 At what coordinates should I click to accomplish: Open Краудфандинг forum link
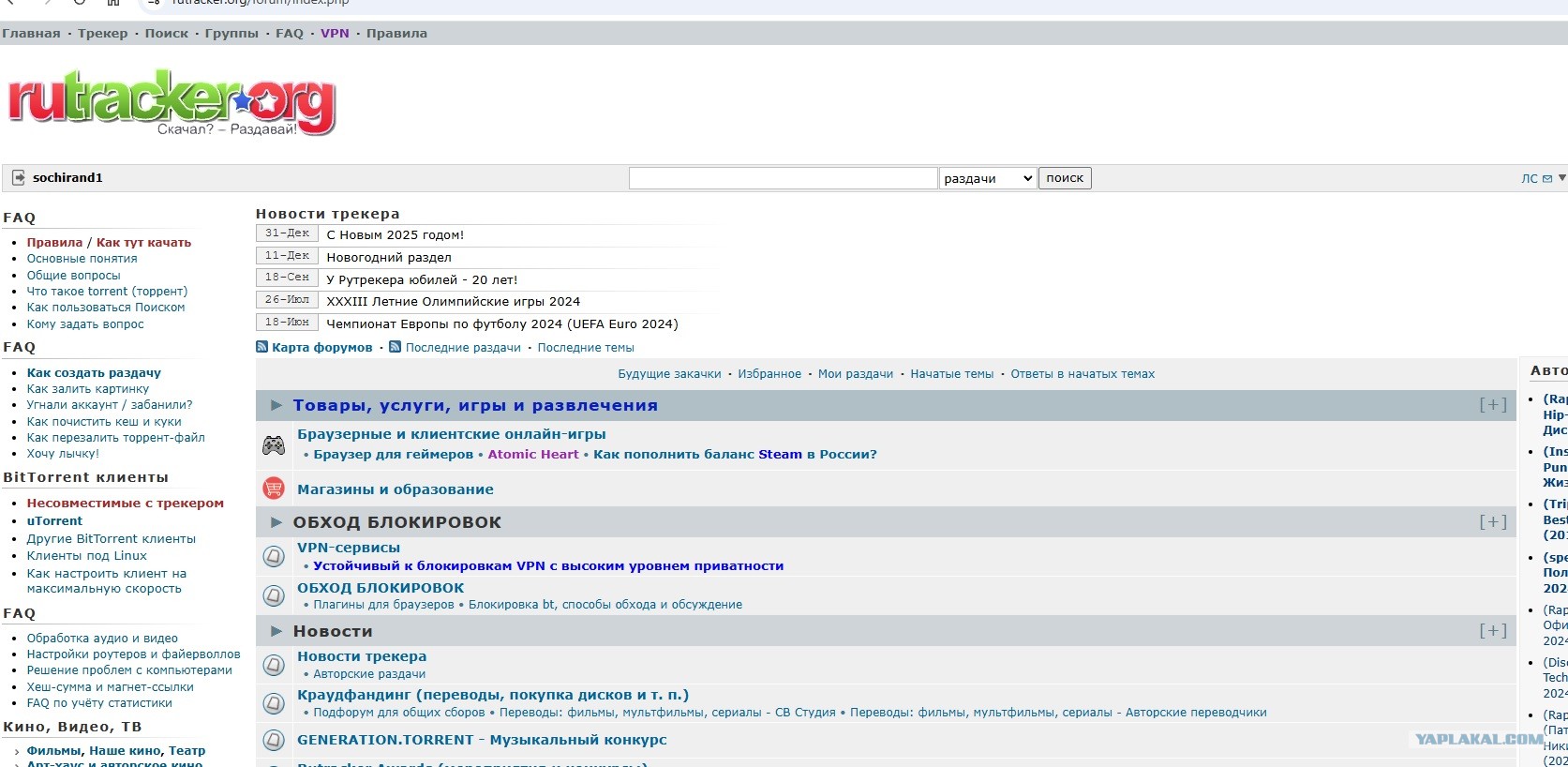pos(493,695)
